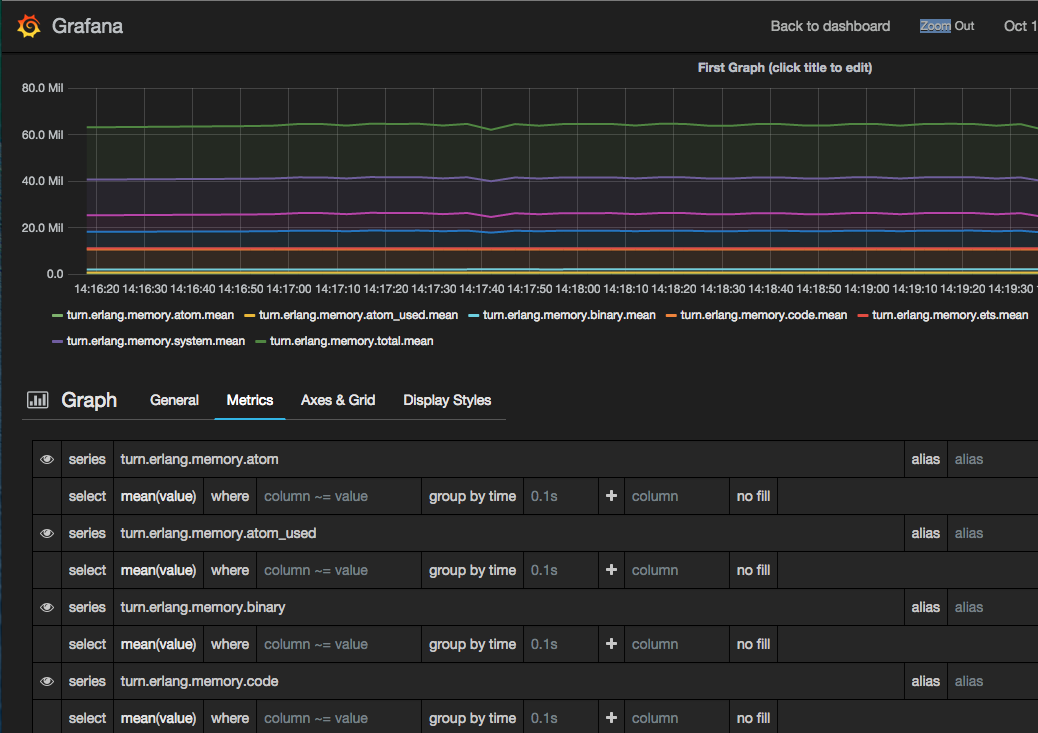Click the Grafana logo icon
This screenshot has width=1038, height=733.
point(29,26)
